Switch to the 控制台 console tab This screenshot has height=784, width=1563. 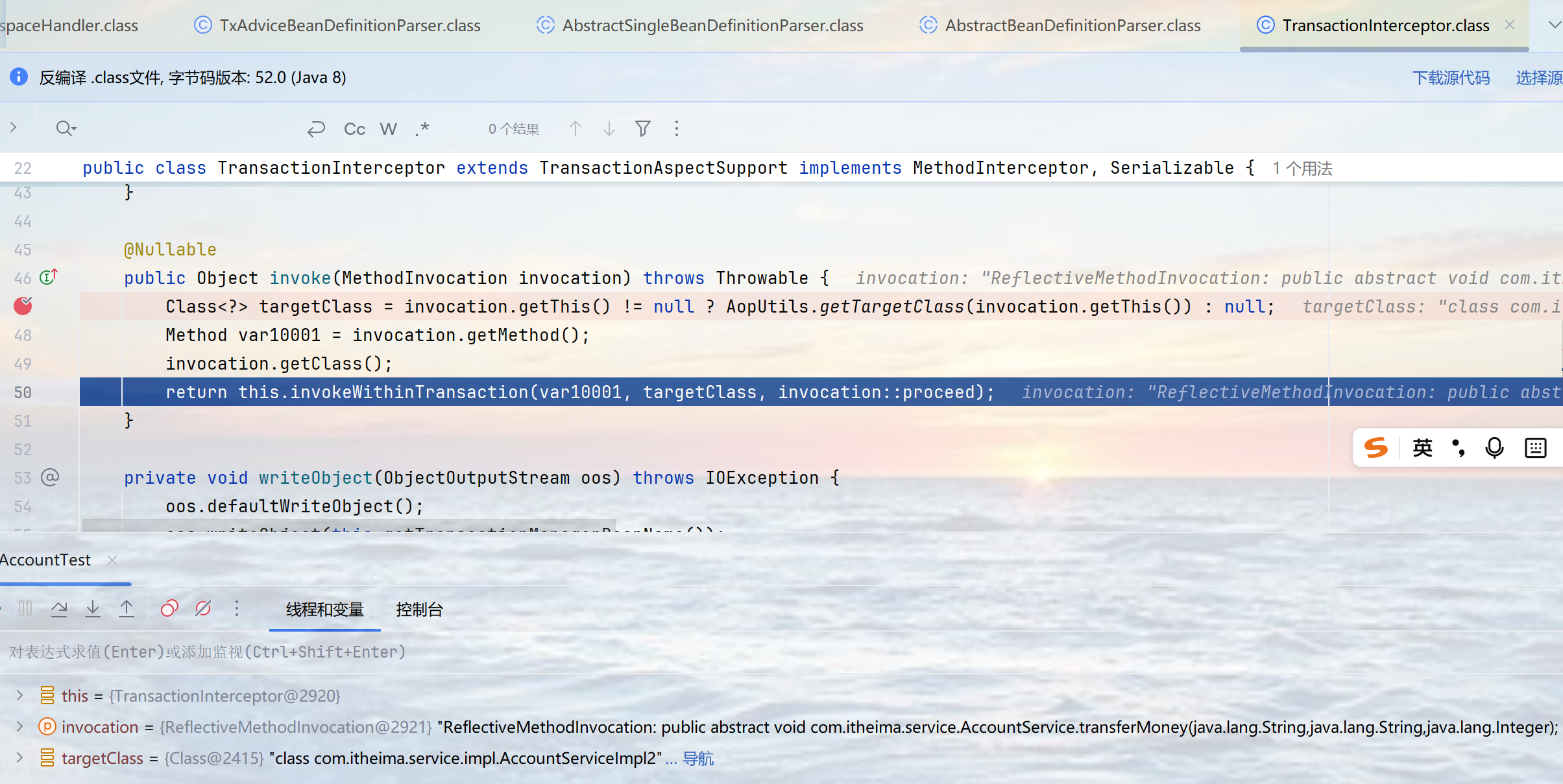pyautogui.click(x=419, y=610)
